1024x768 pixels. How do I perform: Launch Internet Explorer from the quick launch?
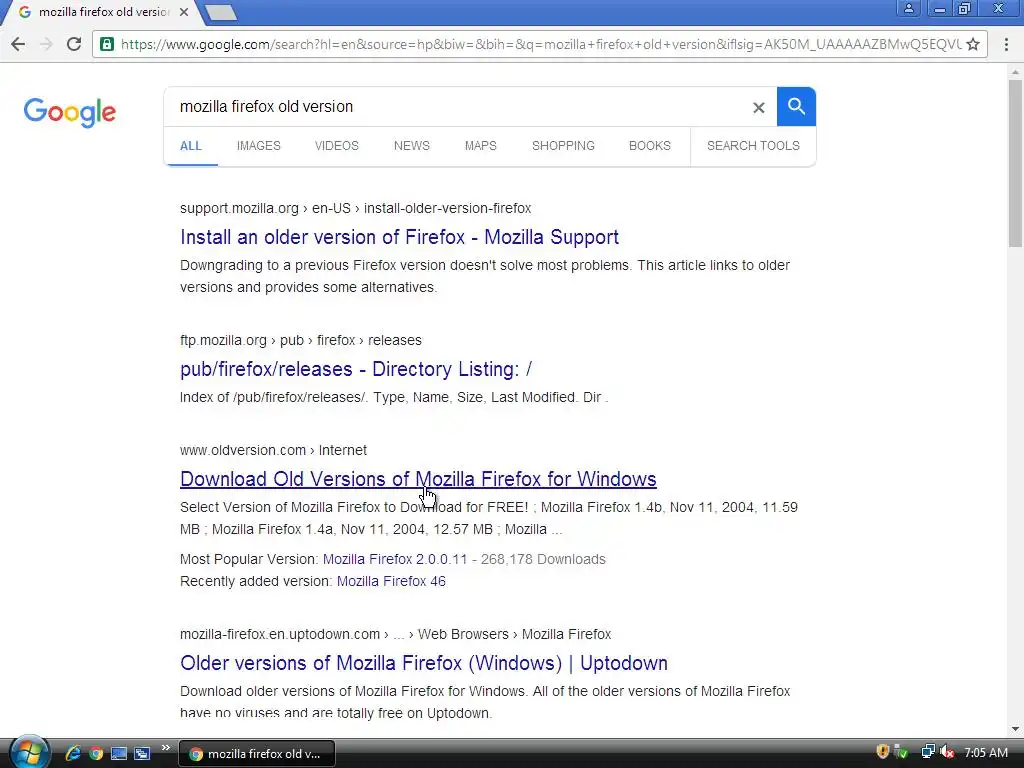click(x=72, y=753)
